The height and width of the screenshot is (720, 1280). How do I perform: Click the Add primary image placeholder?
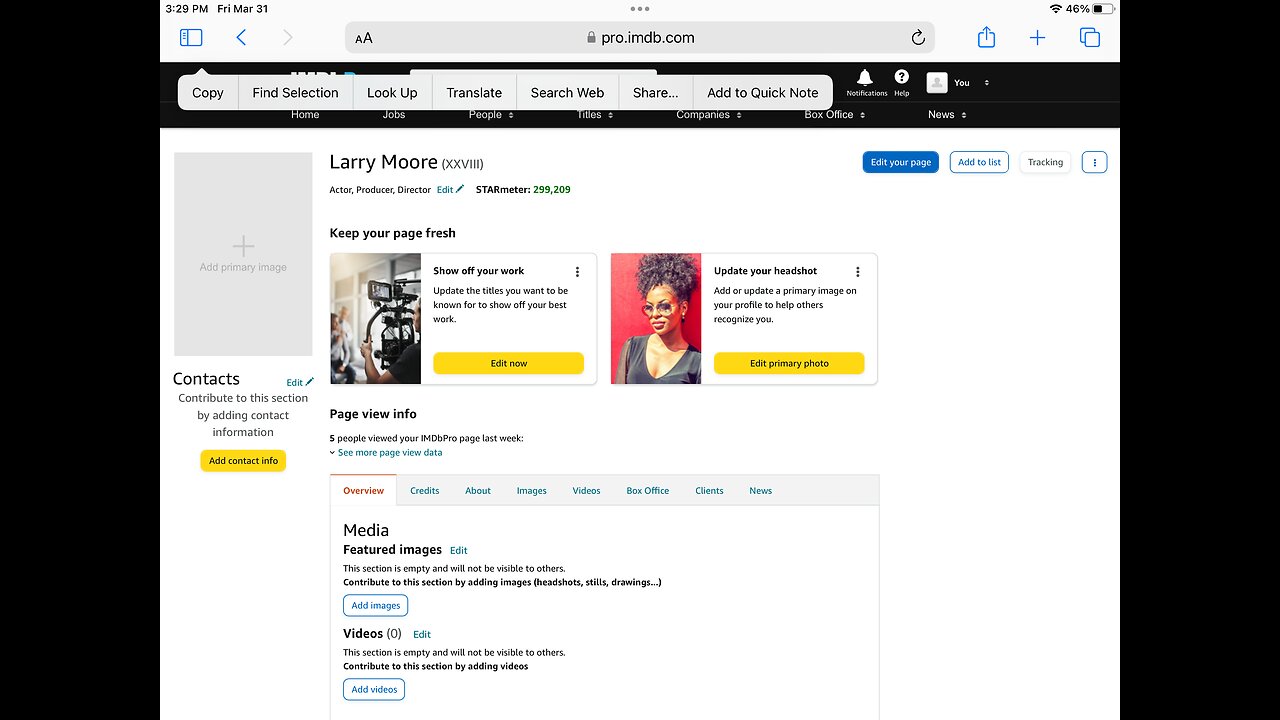click(x=243, y=254)
